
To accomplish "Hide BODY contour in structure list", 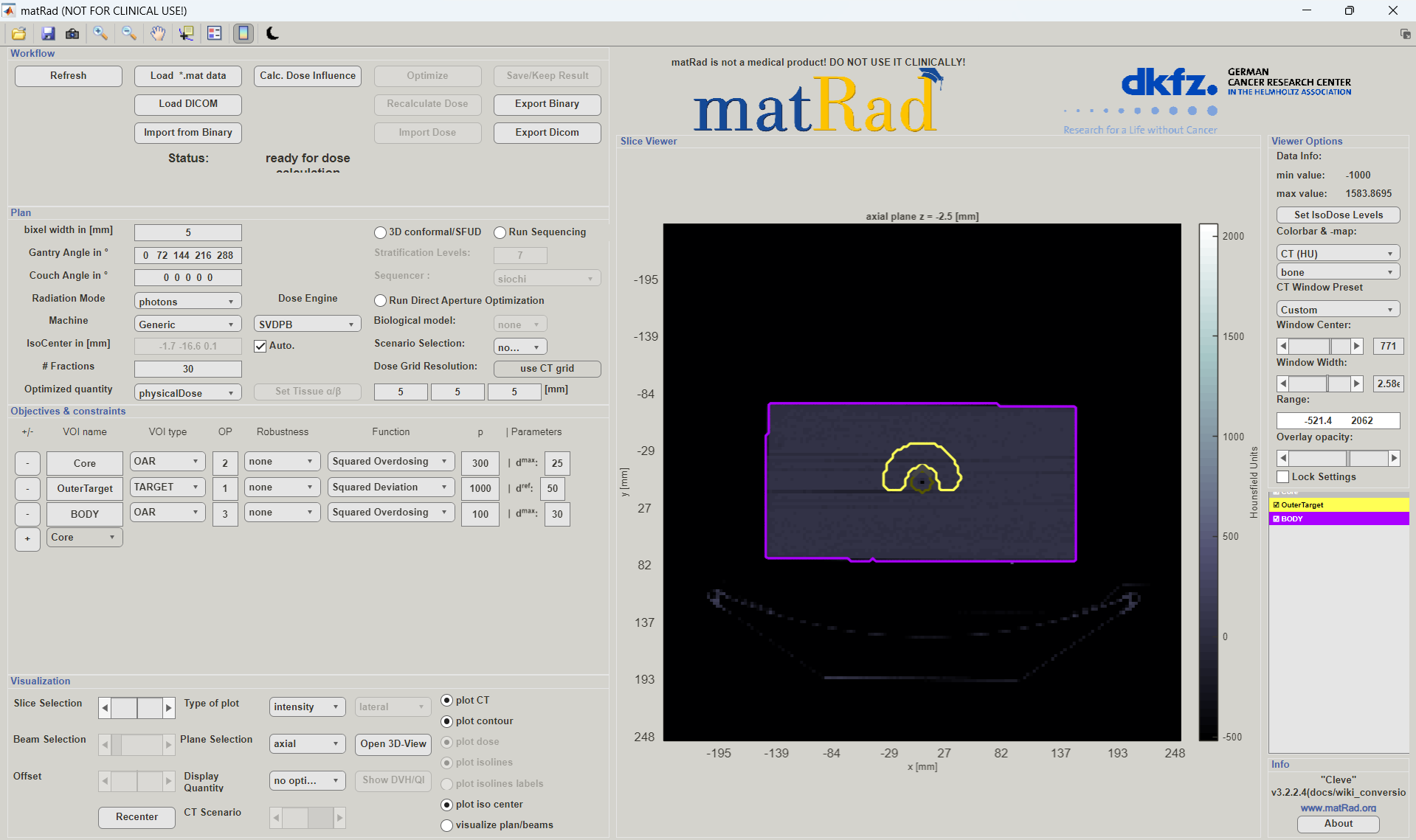I will pyautogui.click(x=1277, y=519).
